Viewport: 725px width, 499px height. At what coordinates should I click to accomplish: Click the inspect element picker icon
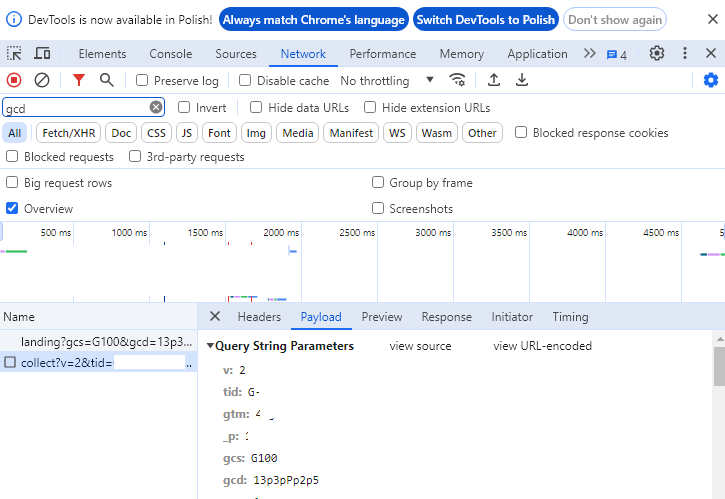coord(14,54)
